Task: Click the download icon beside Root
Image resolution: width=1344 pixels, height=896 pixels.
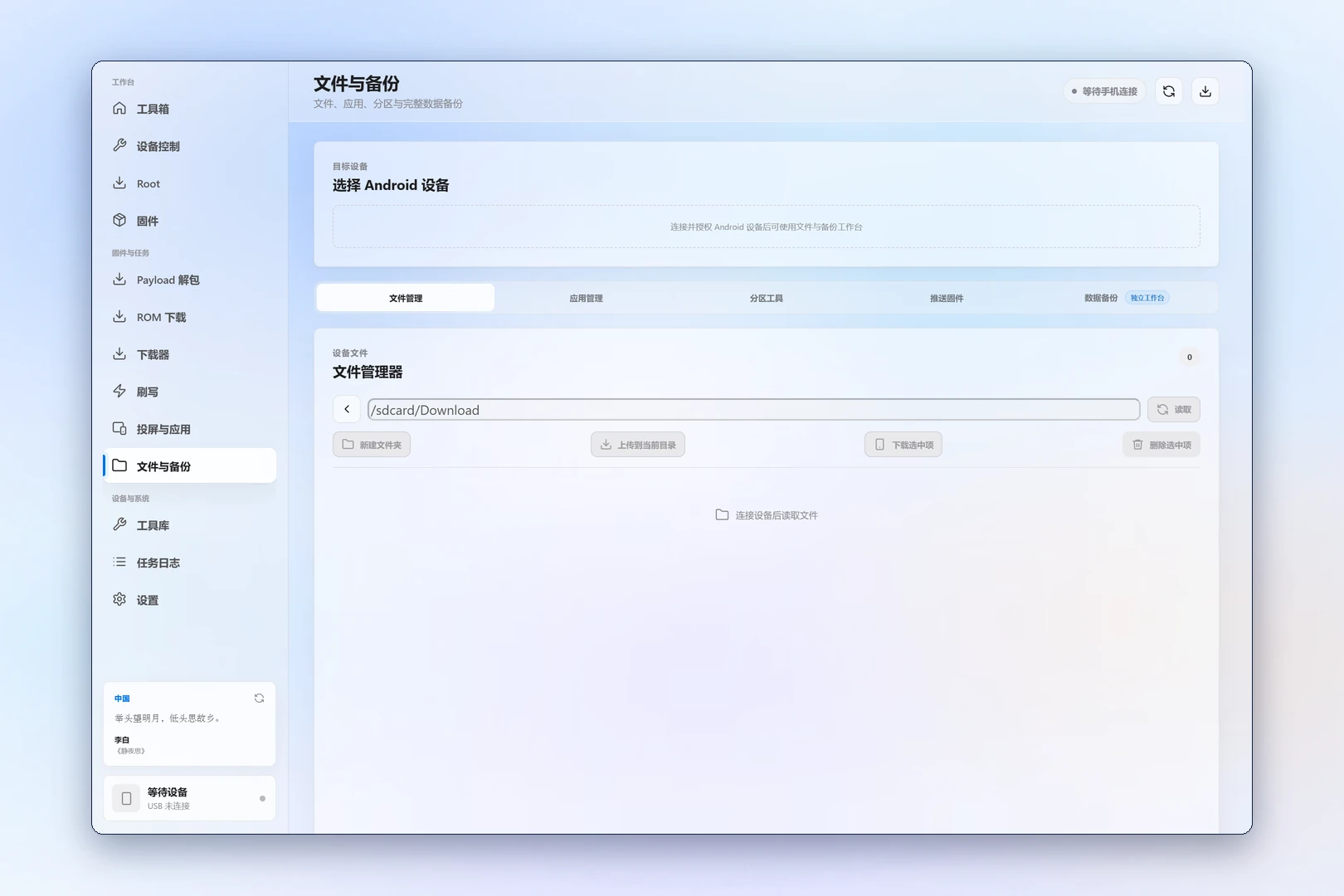Action: [119, 183]
